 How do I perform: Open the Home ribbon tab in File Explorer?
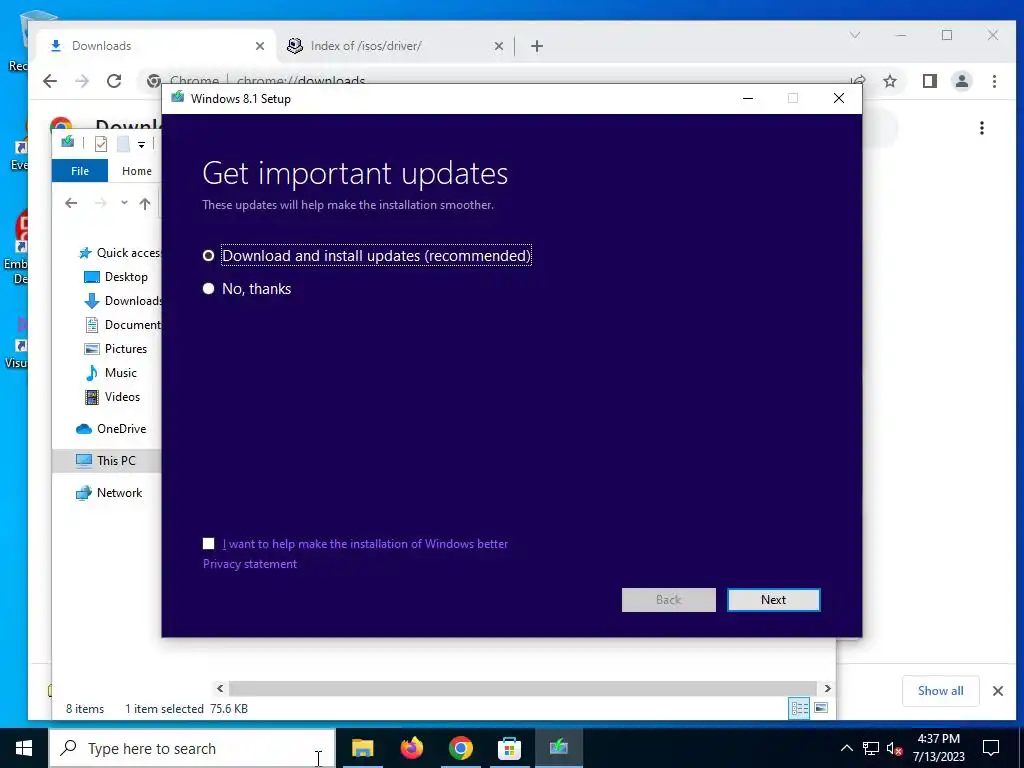click(x=136, y=170)
